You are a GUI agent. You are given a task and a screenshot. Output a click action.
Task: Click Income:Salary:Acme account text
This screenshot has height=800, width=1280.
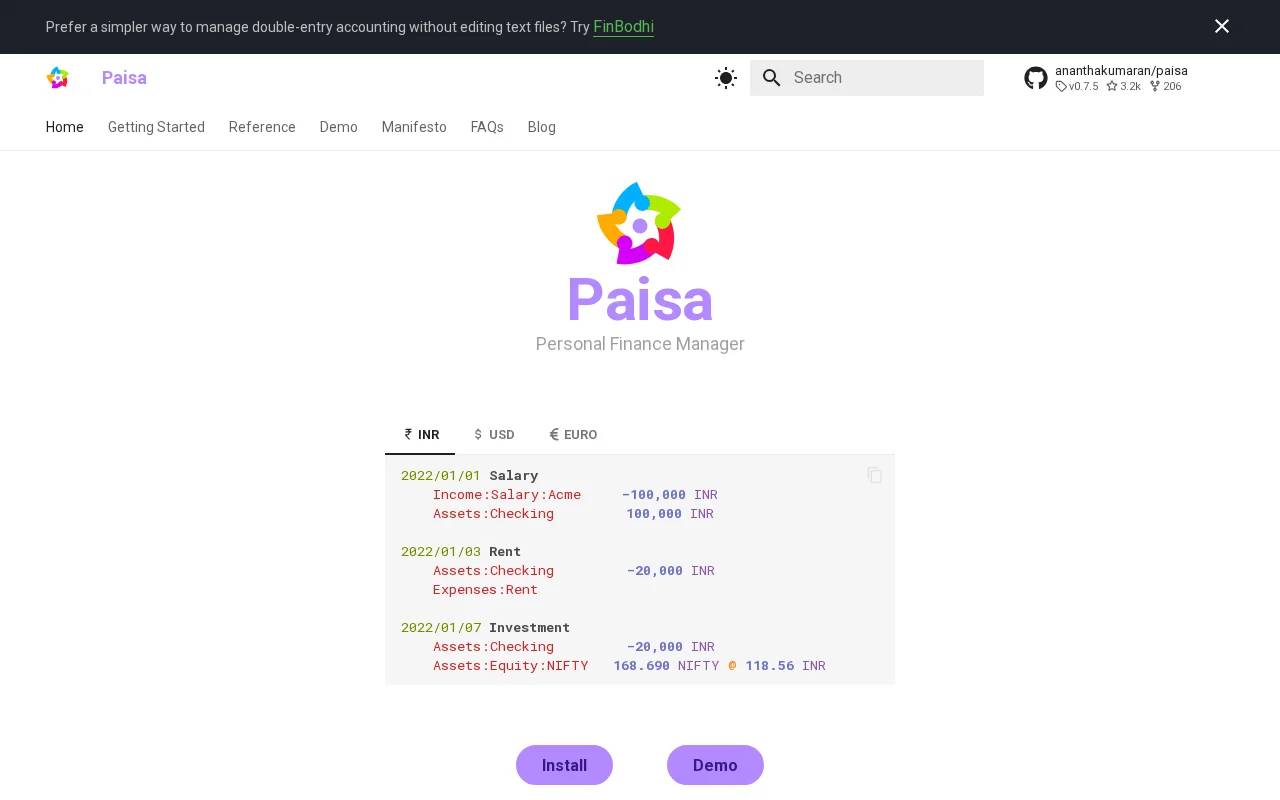tap(507, 495)
